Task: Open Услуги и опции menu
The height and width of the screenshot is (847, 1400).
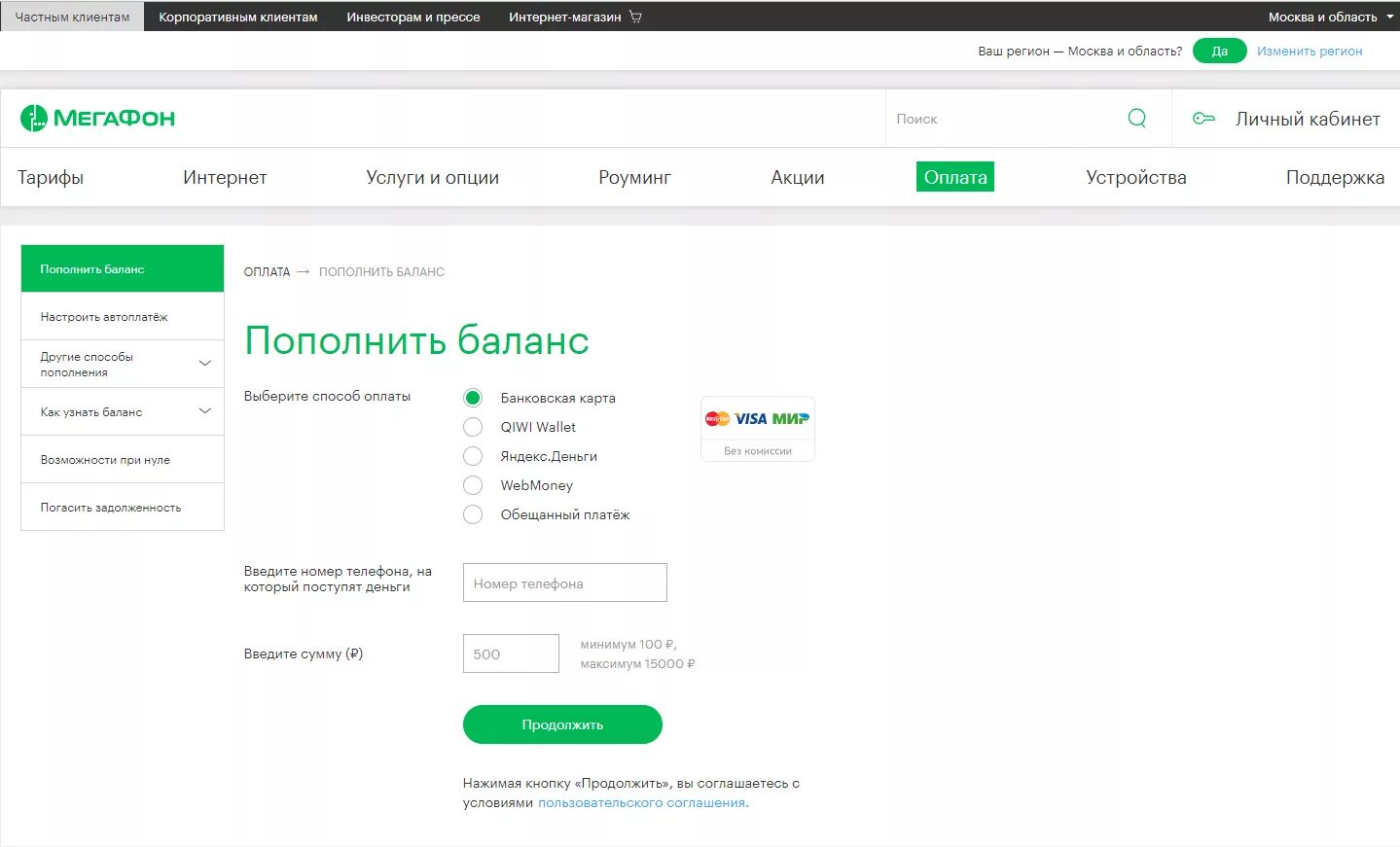Action: click(x=432, y=177)
